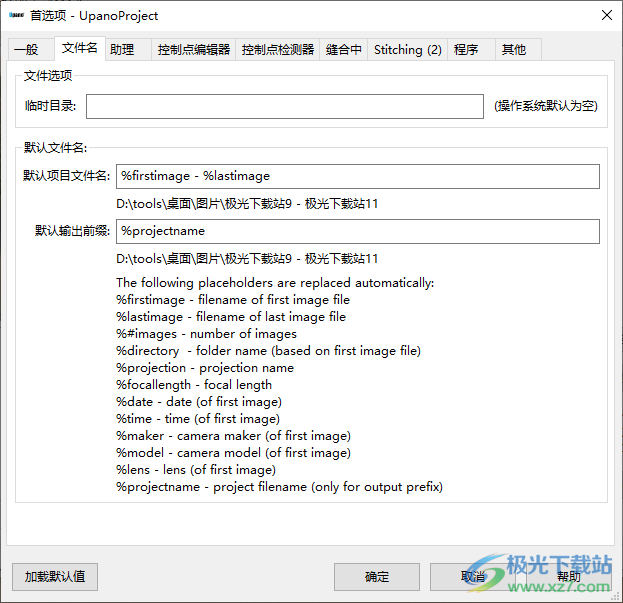Select the 文件名 tab
The height and width of the screenshot is (603, 623).
click(79, 48)
